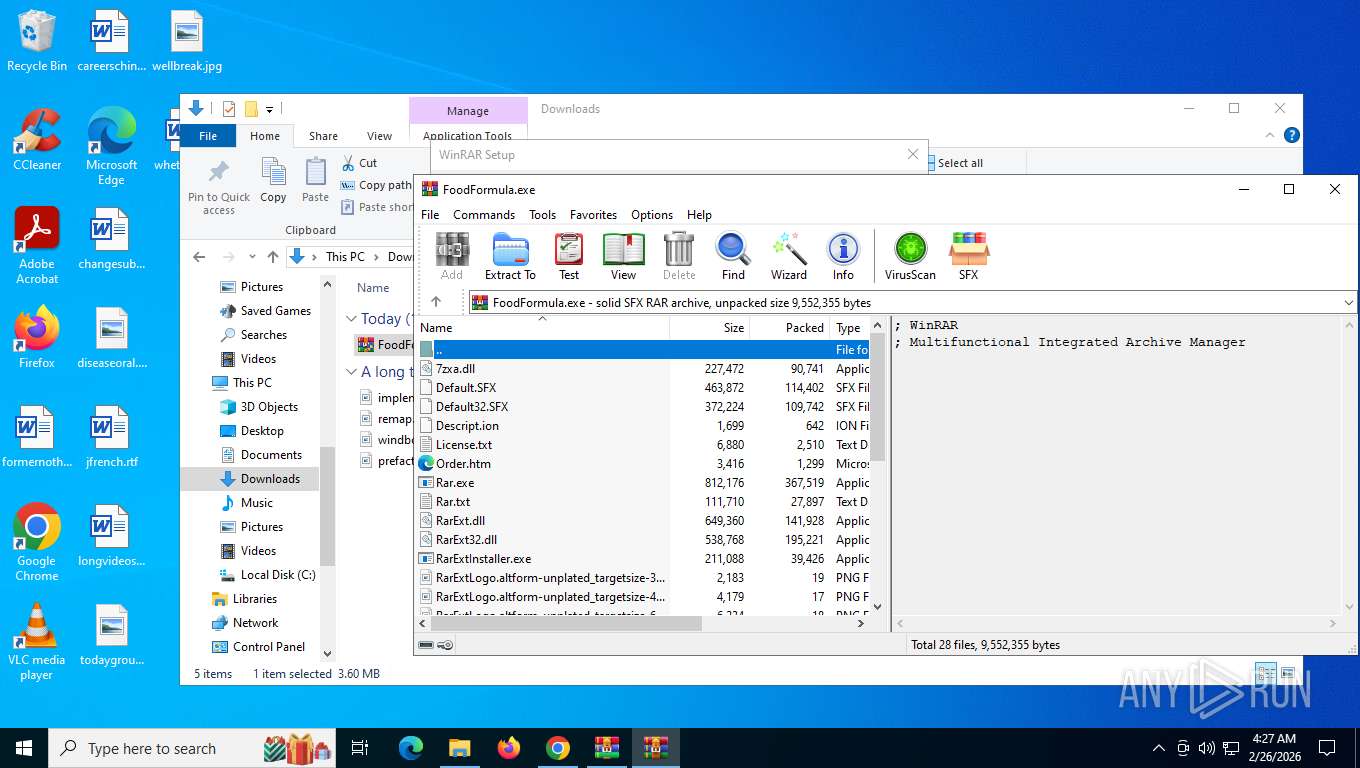Open Adobe Acrobat desktop shortcut
1360x768 pixels.
pos(37,246)
